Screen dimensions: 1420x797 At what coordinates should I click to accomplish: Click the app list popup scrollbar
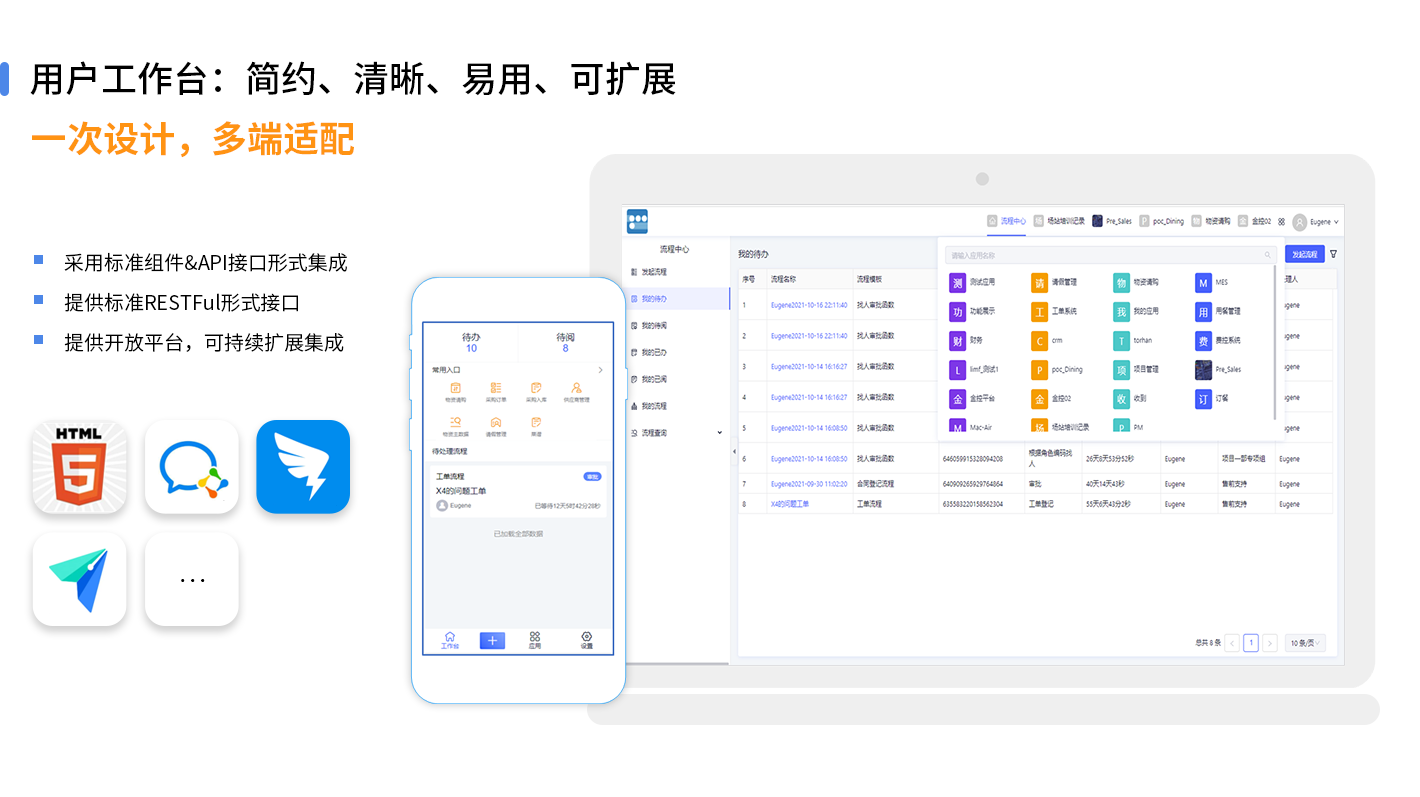tap(1274, 342)
